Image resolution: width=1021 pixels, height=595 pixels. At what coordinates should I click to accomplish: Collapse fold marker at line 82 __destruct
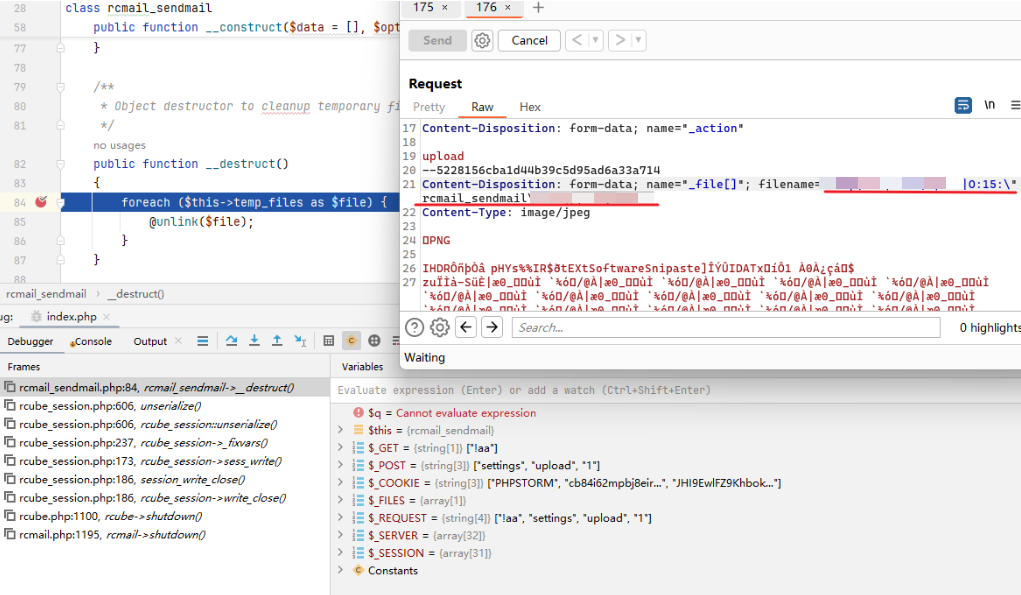tap(60, 164)
